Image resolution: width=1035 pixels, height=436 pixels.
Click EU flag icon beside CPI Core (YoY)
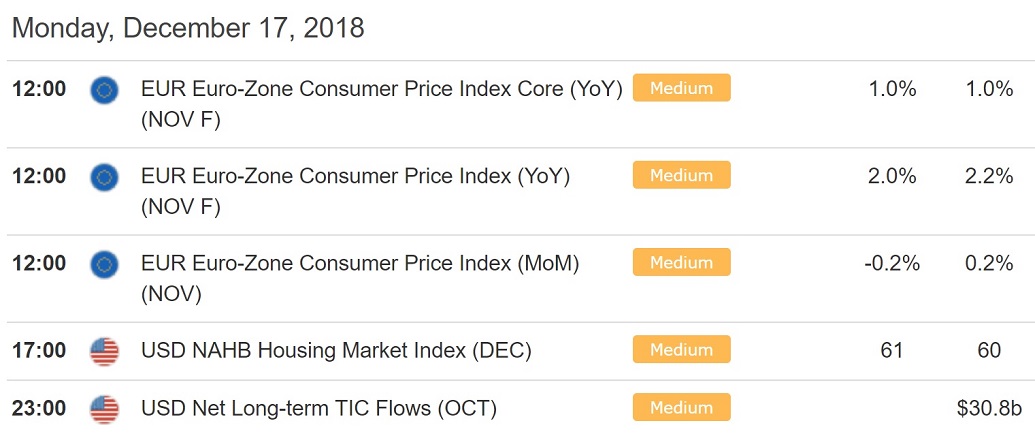(104, 90)
